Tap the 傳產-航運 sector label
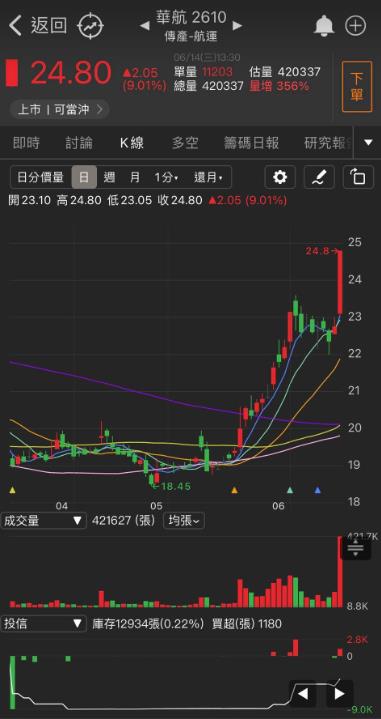Image resolution: width=381 pixels, height=719 pixels. coord(191,37)
